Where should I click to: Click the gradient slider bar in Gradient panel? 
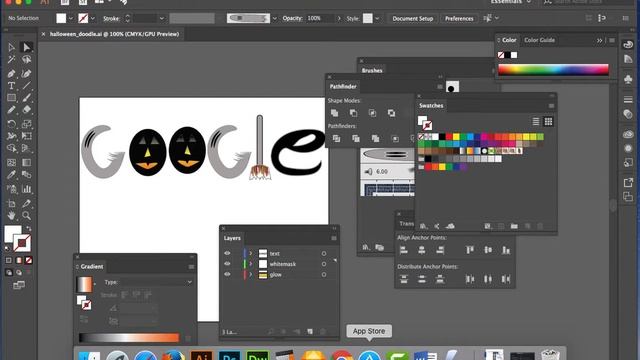tap(129, 338)
